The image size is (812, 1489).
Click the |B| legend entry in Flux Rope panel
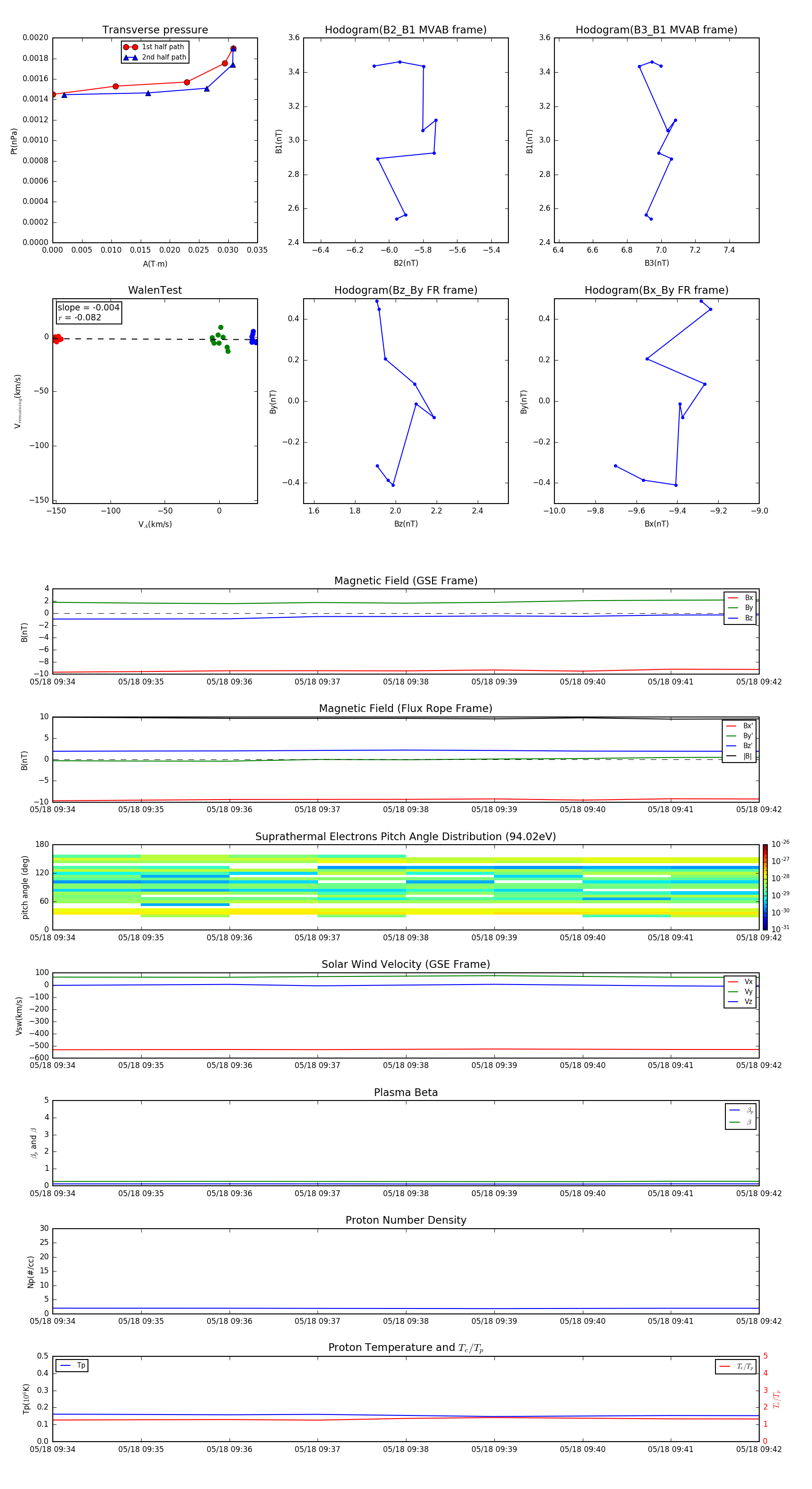pyautogui.click(x=740, y=756)
